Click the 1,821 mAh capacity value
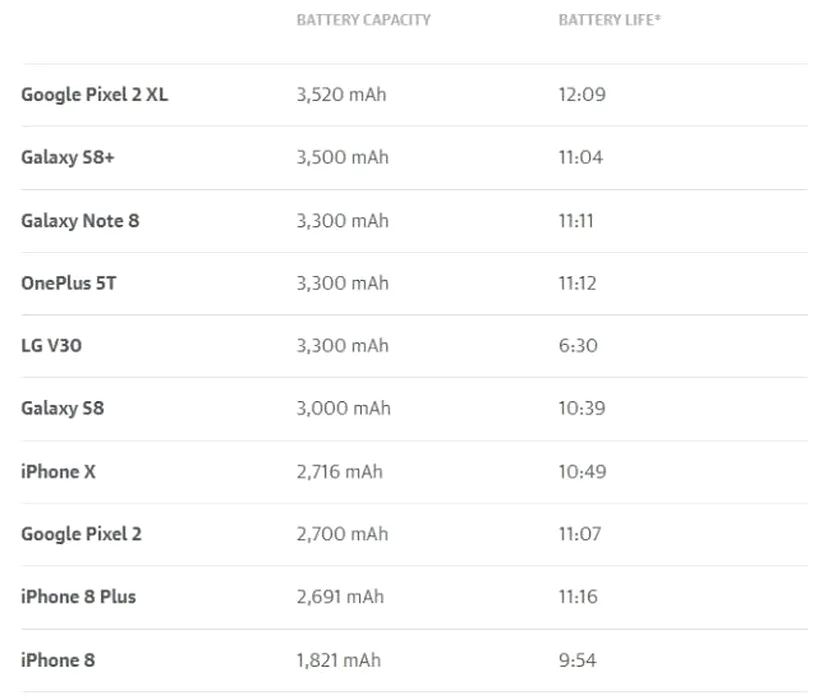The image size is (818, 700). click(x=338, y=660)
